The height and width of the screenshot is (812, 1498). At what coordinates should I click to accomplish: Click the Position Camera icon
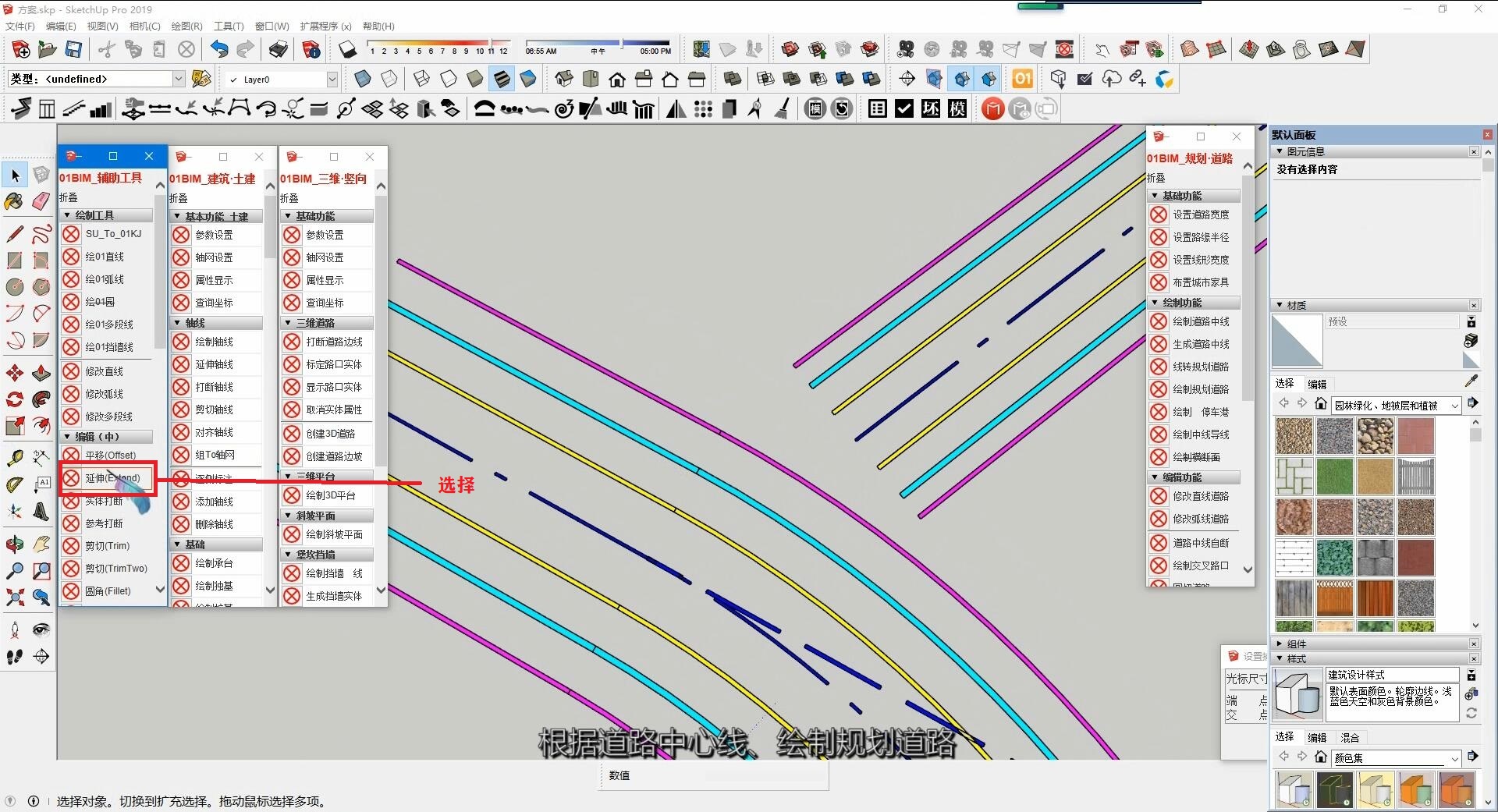point(15,630)
